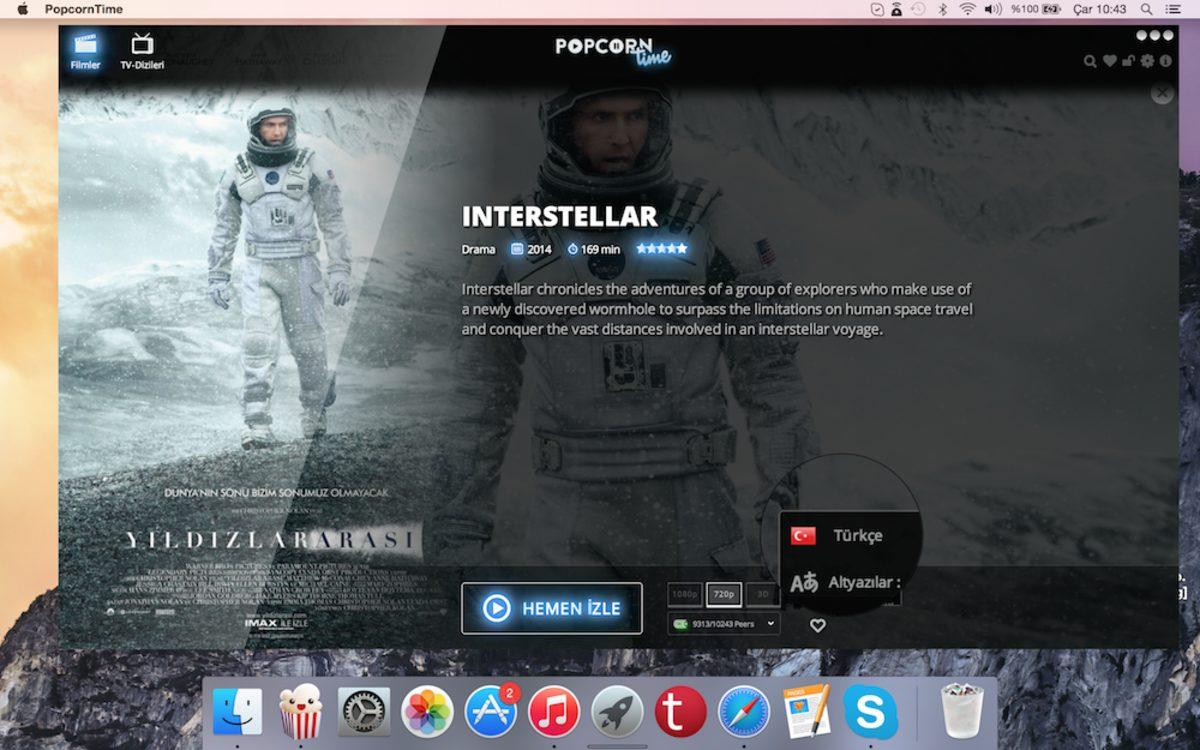Enable 3D playback mode
Screen dimensions: 1200x750
point(761,592)
